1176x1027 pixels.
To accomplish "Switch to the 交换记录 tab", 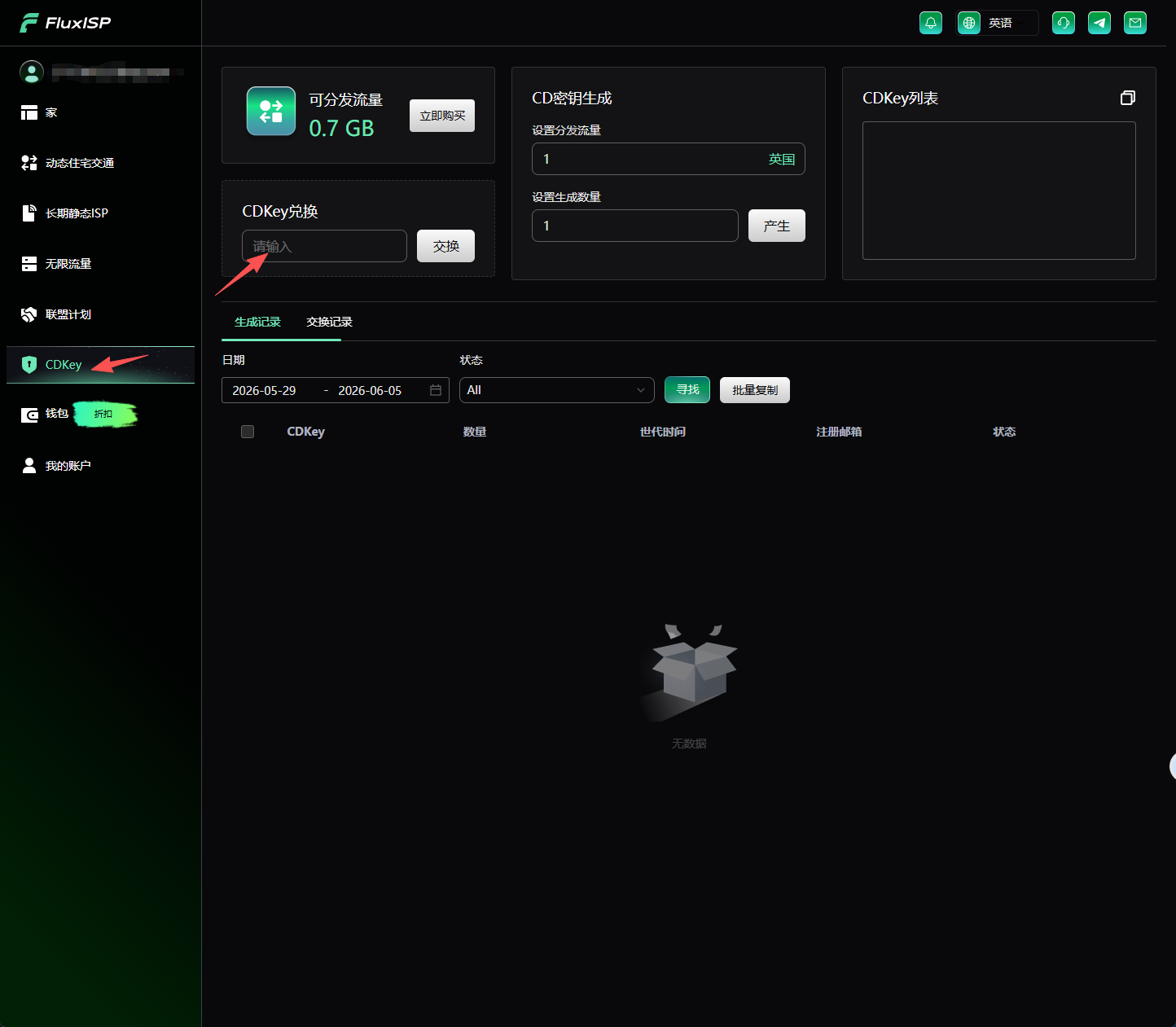I will click(x=329, y=323).
